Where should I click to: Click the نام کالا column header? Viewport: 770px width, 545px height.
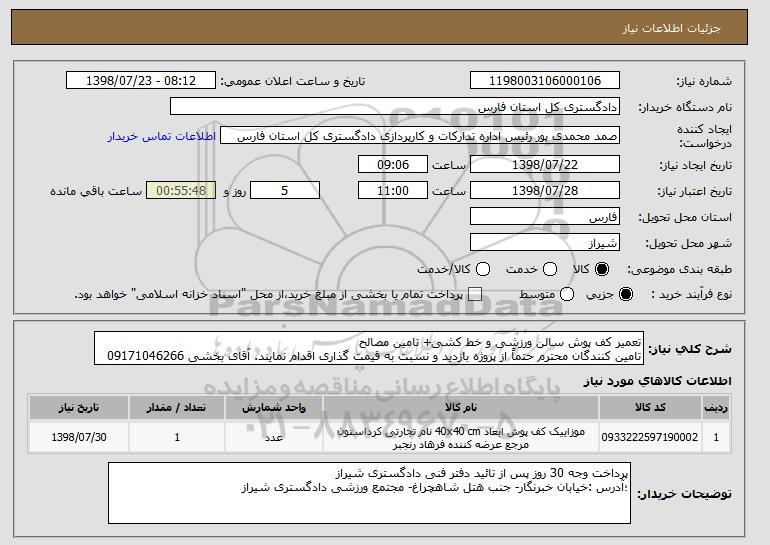(x=461, y=408)
